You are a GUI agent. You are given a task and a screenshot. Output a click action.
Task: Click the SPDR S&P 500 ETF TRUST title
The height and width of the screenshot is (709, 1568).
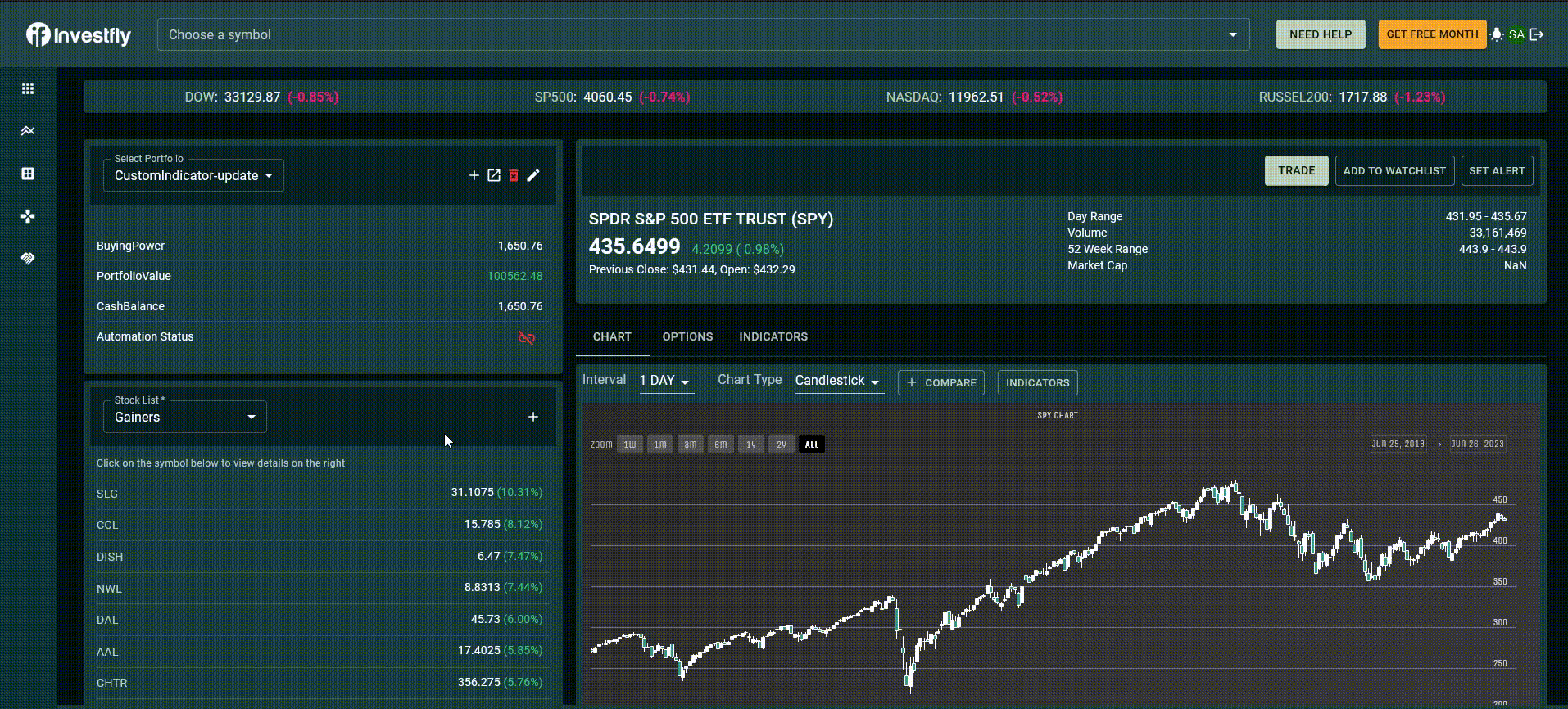(x=711, y=219)
